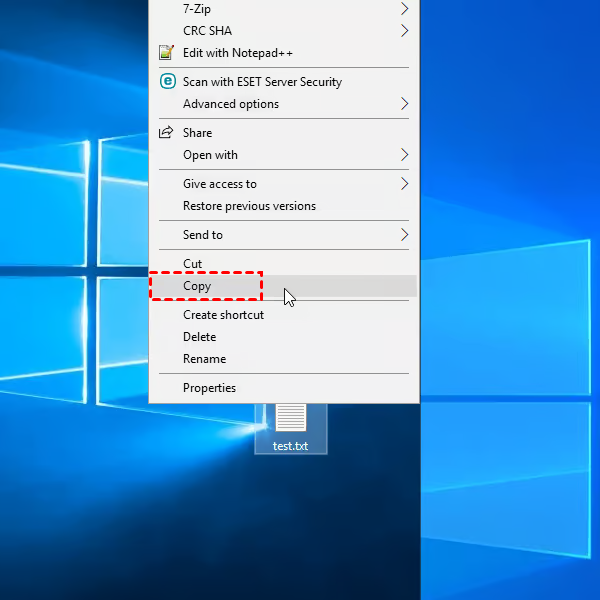Open Properties from the context menu
This screenshot has height=600, width=600.
(209, 388)
